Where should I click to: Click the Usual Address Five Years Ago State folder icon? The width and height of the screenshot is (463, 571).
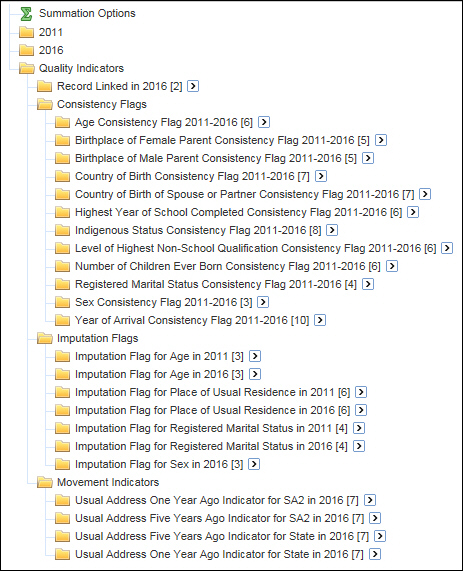[62, 536]
